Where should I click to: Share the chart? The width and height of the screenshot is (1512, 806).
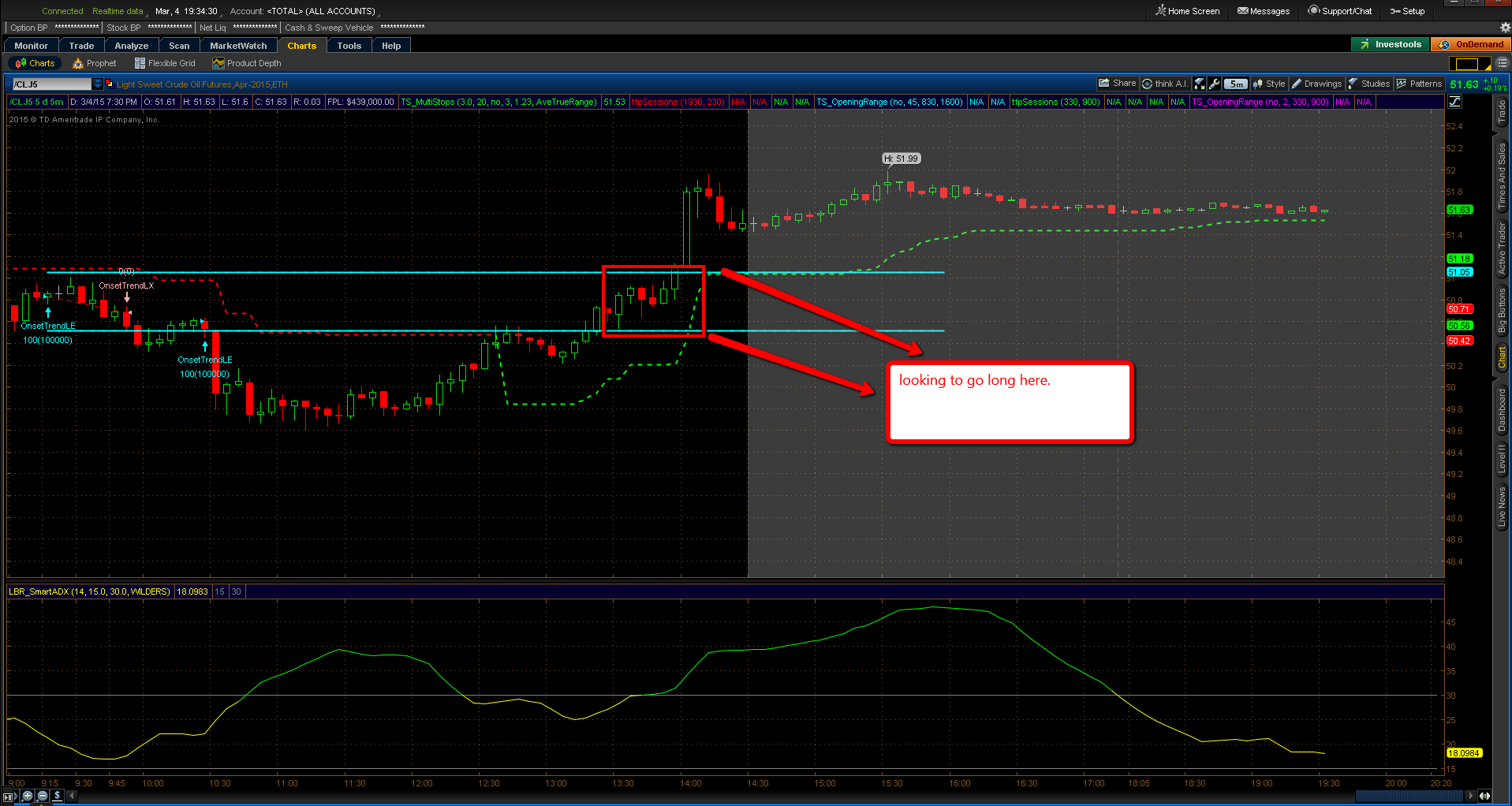(1117, 84)
